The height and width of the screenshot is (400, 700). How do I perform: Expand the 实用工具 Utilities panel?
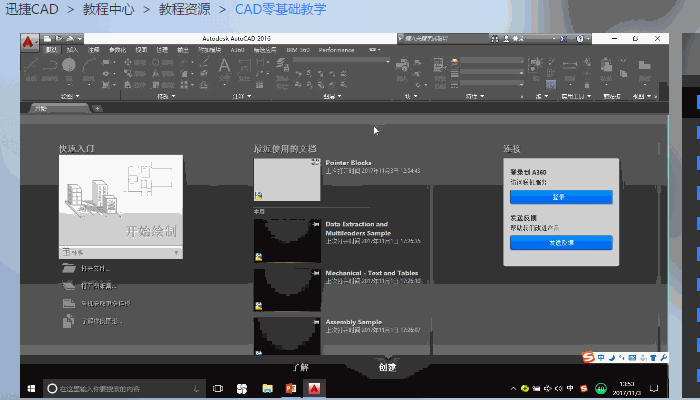576,96
